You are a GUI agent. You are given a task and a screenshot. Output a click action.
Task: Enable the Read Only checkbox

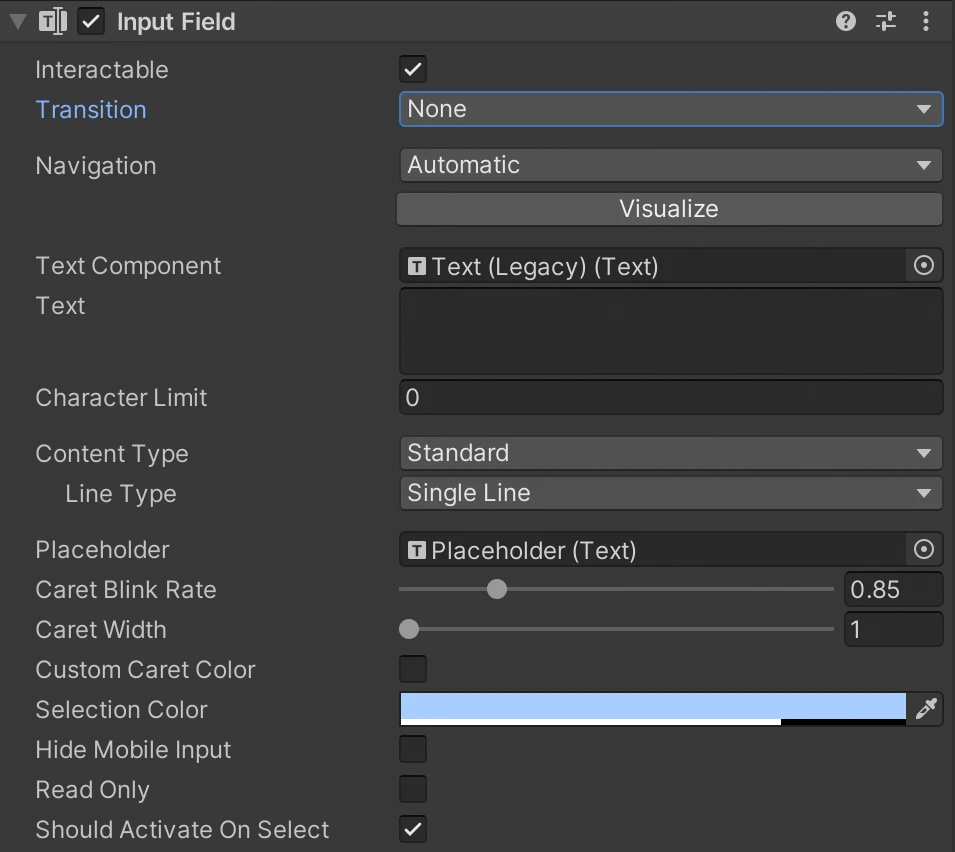(x=412, y=789)
